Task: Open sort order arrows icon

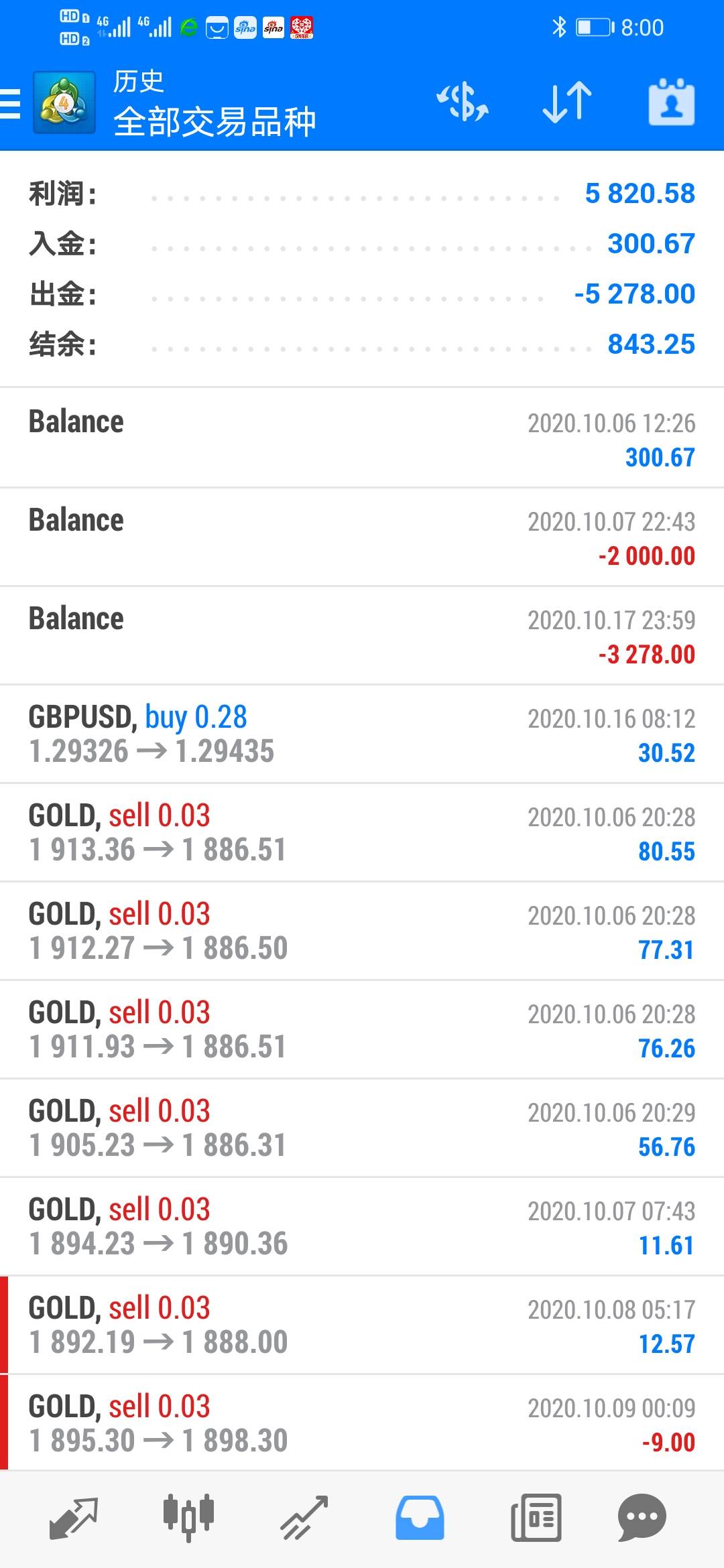Action: (566, 103)
